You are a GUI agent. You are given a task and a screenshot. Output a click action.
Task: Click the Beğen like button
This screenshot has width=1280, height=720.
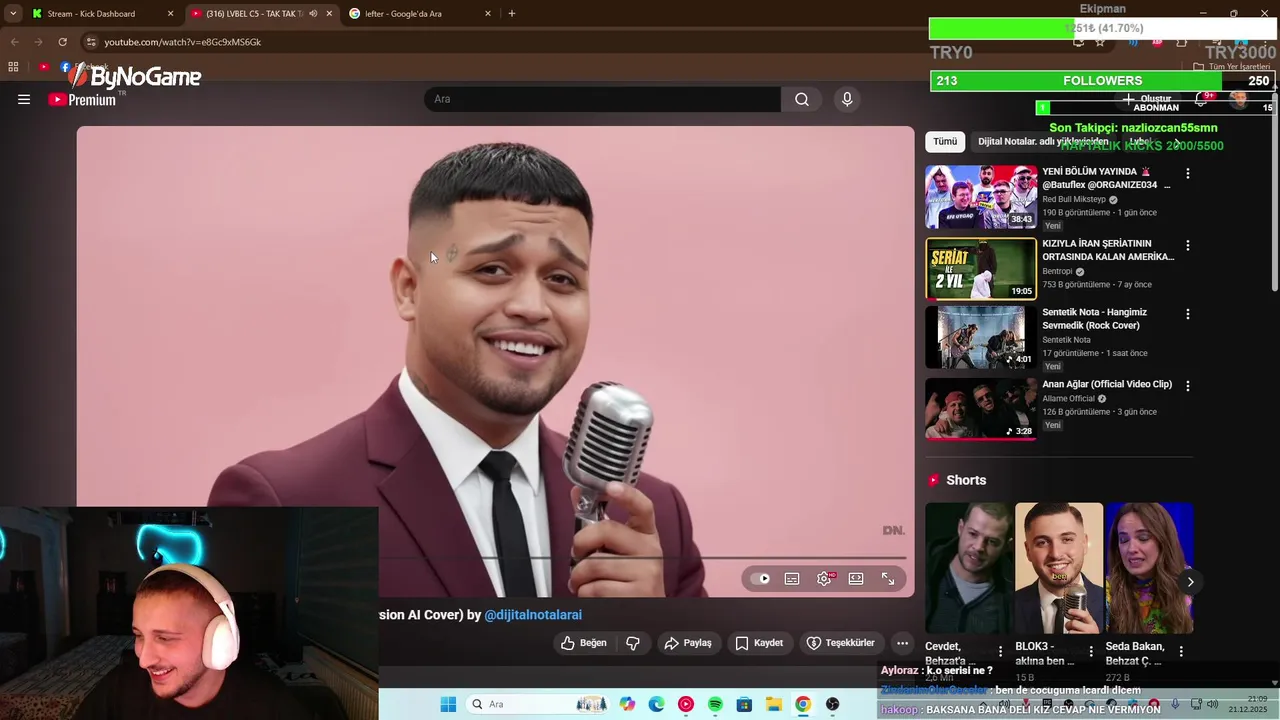click(584, 643)
